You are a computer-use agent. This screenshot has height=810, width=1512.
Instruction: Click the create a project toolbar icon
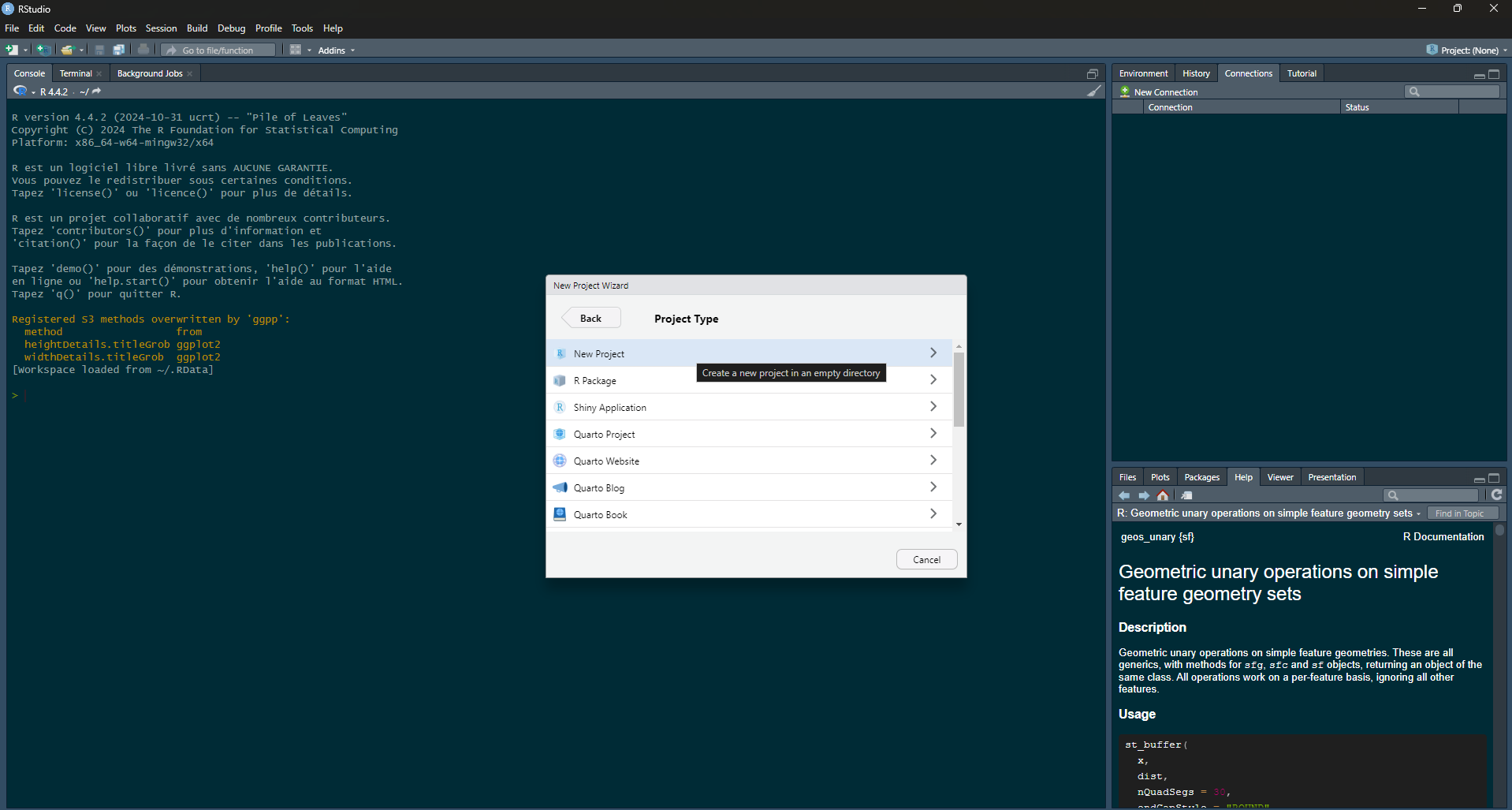(x=44, y=50)
